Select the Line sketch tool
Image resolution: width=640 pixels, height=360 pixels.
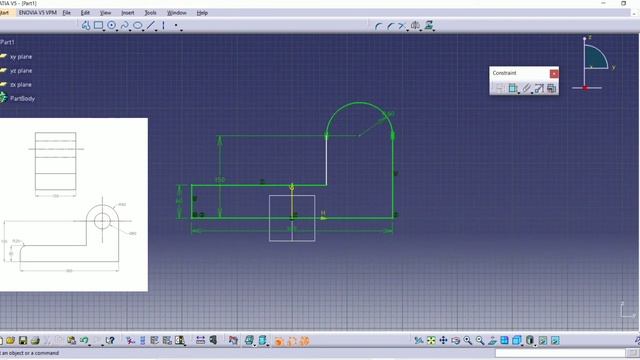tap(151, 26)
